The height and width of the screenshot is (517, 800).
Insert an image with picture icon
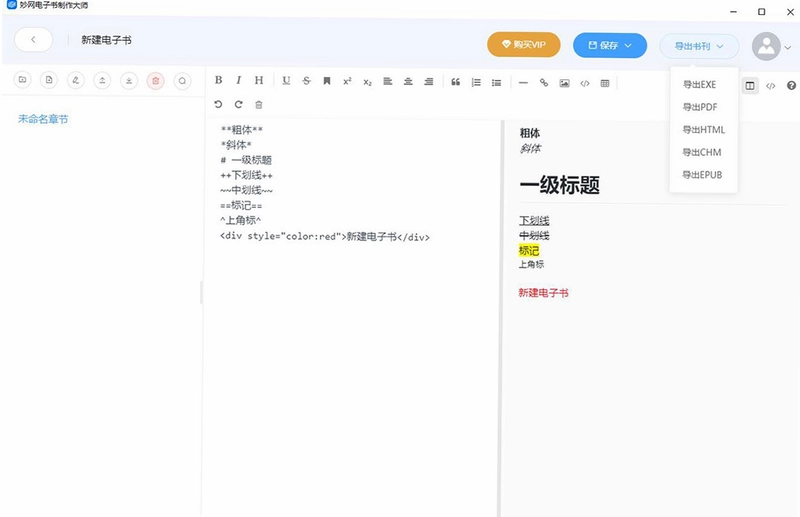[x=564, y=83]
